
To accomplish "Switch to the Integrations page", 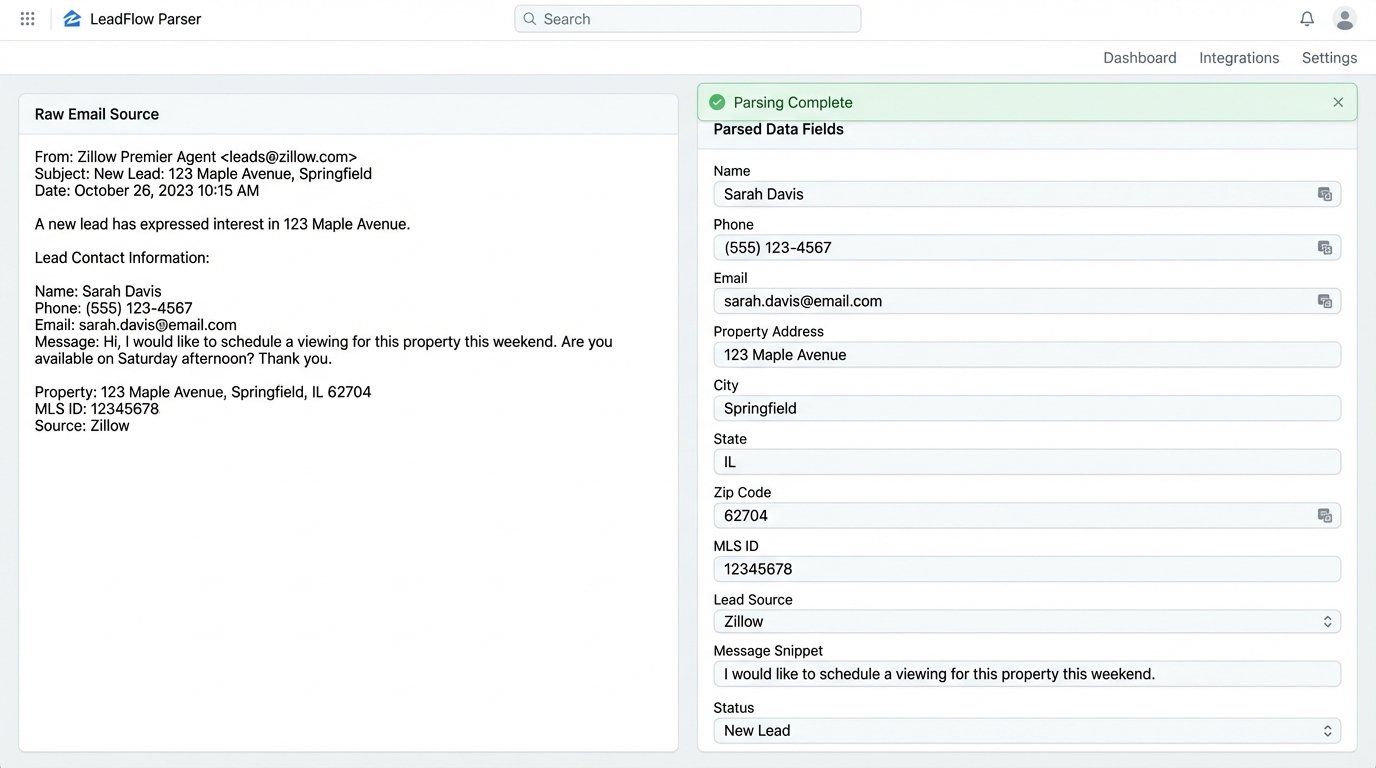I will click(x=1238, y=57).
